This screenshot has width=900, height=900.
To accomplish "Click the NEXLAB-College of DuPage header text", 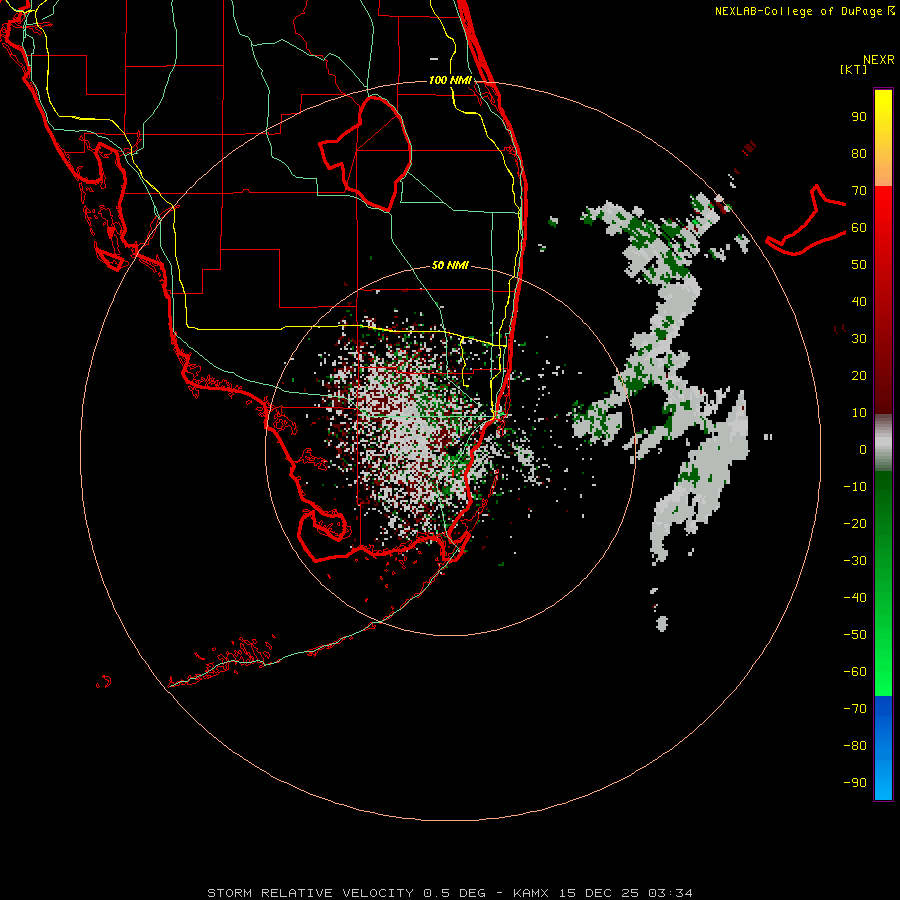I will click(805, 11).
